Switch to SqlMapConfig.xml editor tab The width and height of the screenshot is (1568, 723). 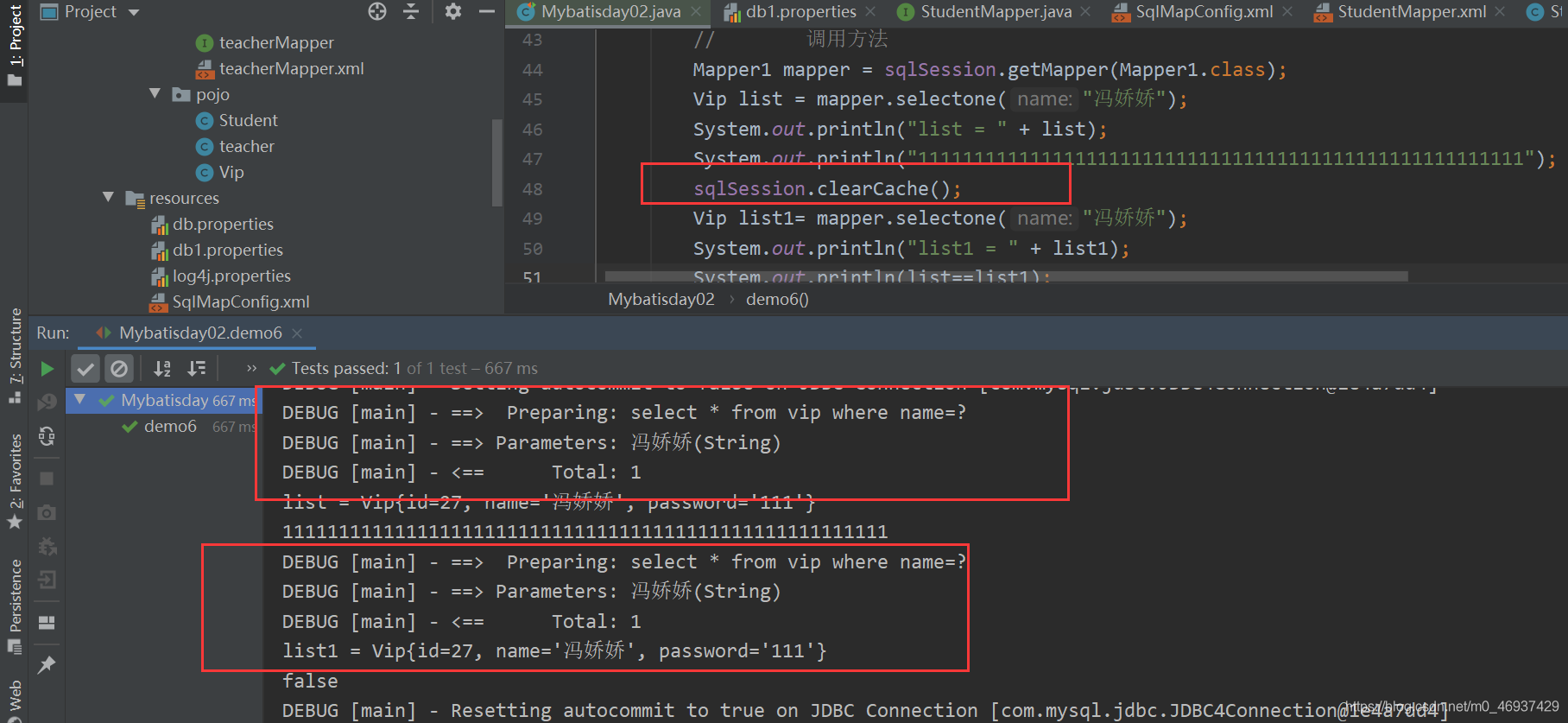(1204, 11)
